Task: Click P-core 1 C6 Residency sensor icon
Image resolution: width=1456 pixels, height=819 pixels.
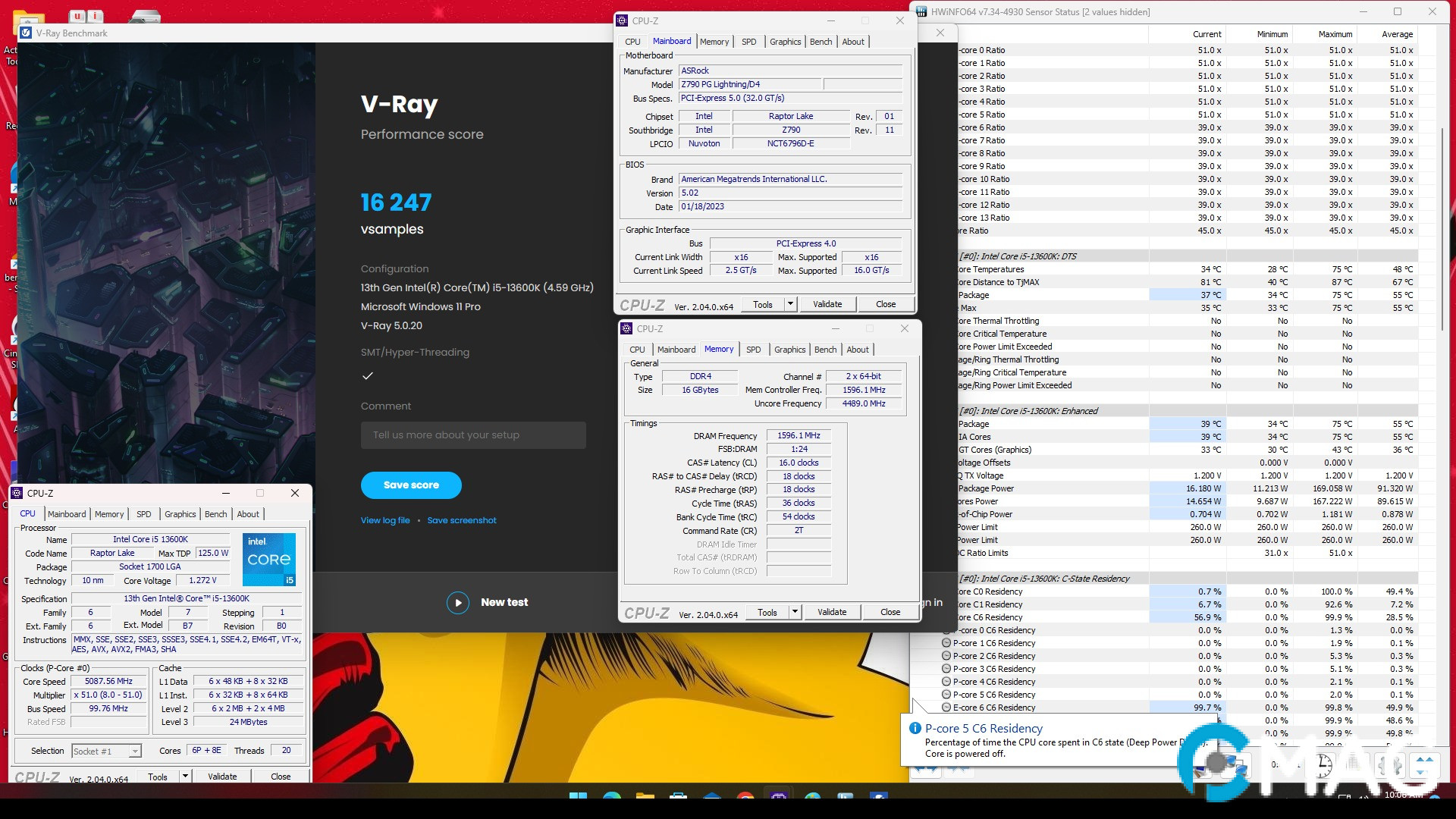Action: tap(946, 643)
